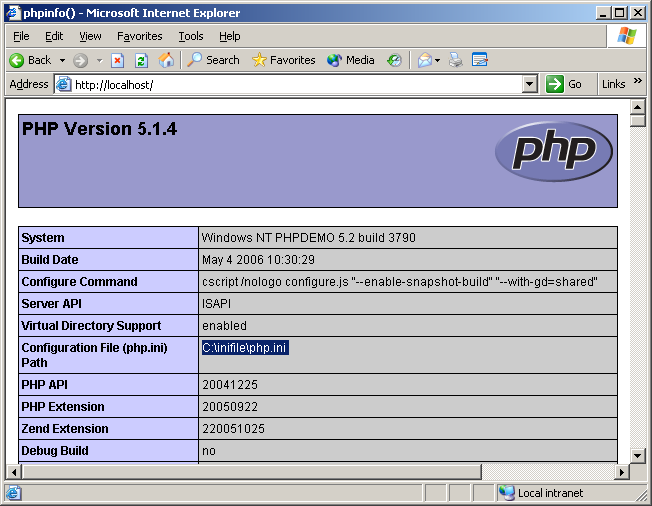
Task: Open the Search pane from toolbar
Action: pyautogui.click(x=213, y=60)
